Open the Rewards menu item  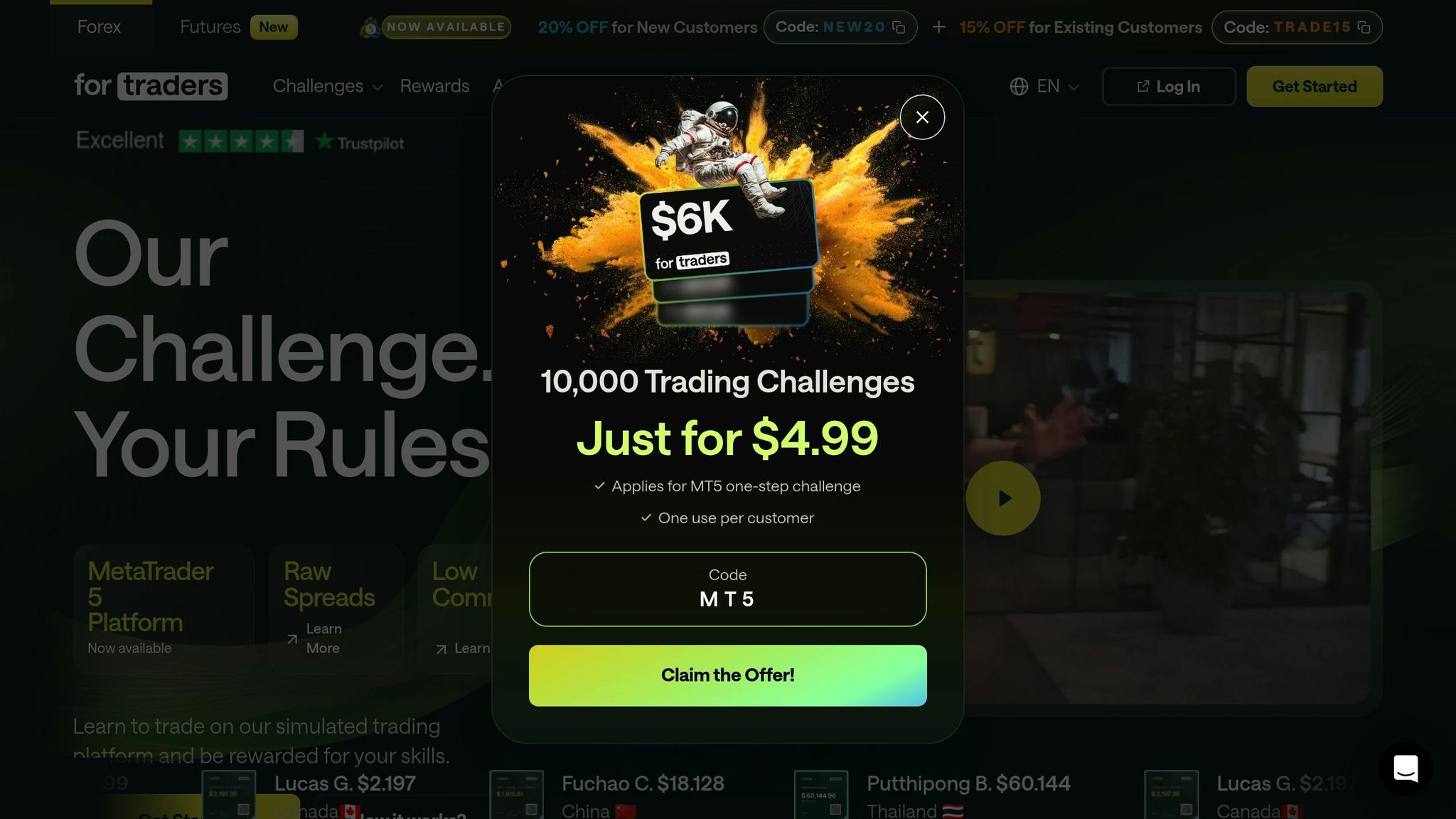coord(434,86)
